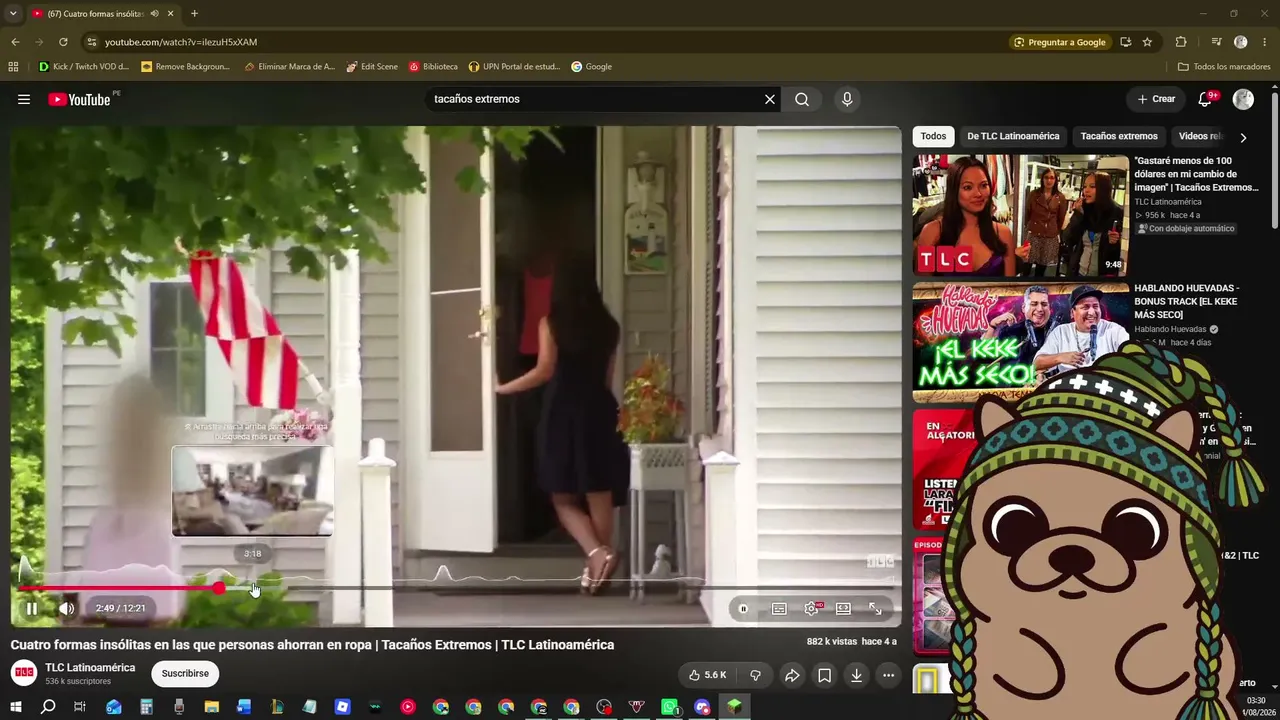Open the "Gastaré menos de 100 dólares" thumbnail
This screenshot has width=1280, height=720.
[x=1020, y=215]
